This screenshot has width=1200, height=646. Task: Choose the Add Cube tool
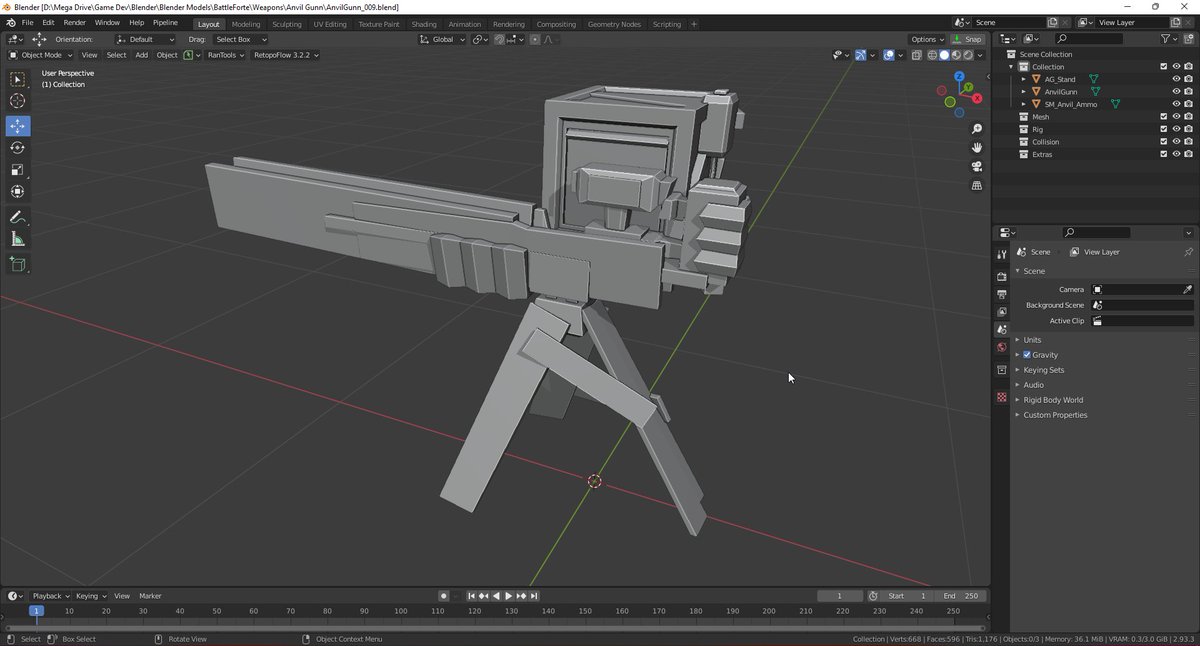tap(18, 265)
